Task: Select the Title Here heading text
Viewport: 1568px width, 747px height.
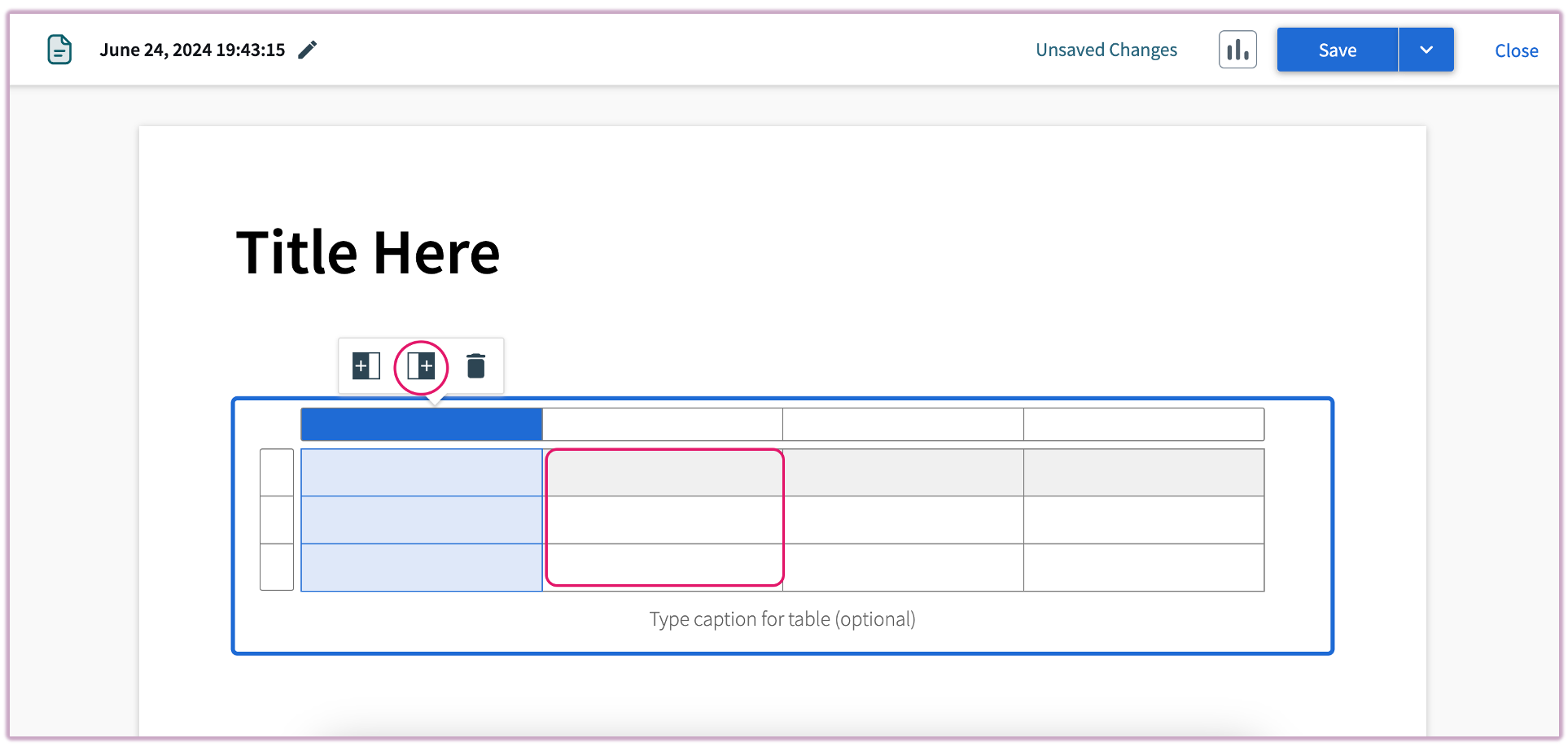Action: tap(368, 252)
